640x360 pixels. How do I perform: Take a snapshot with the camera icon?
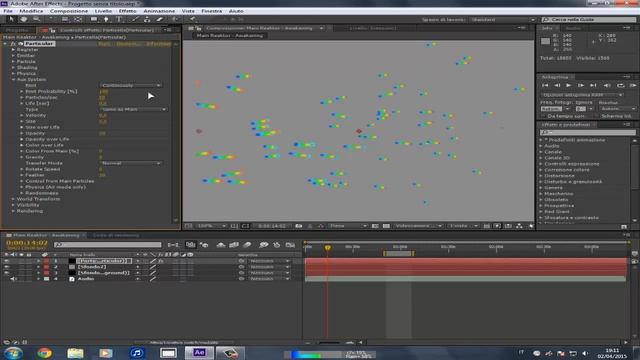[x=299, y=226]
